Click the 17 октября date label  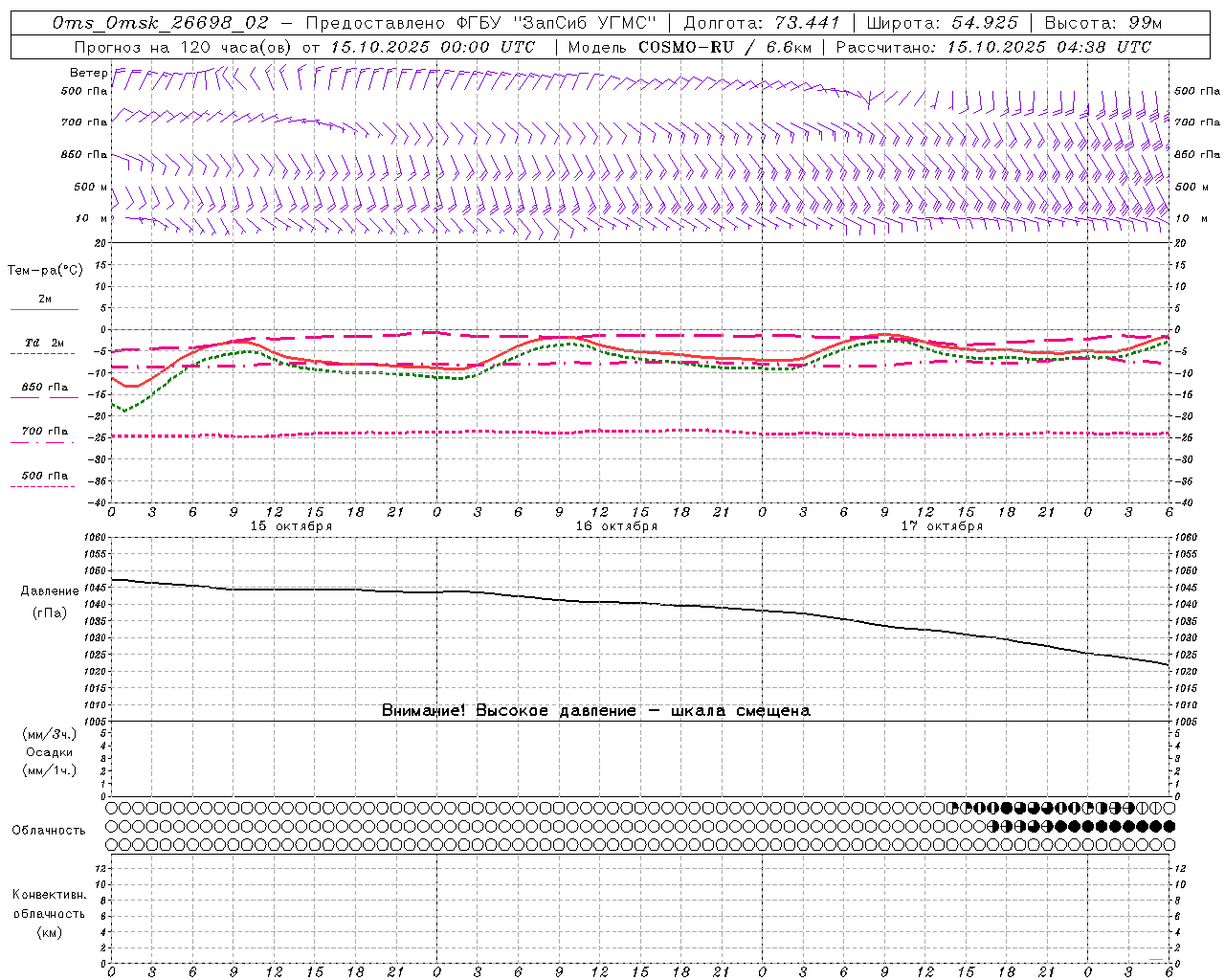tap(942, 526)
